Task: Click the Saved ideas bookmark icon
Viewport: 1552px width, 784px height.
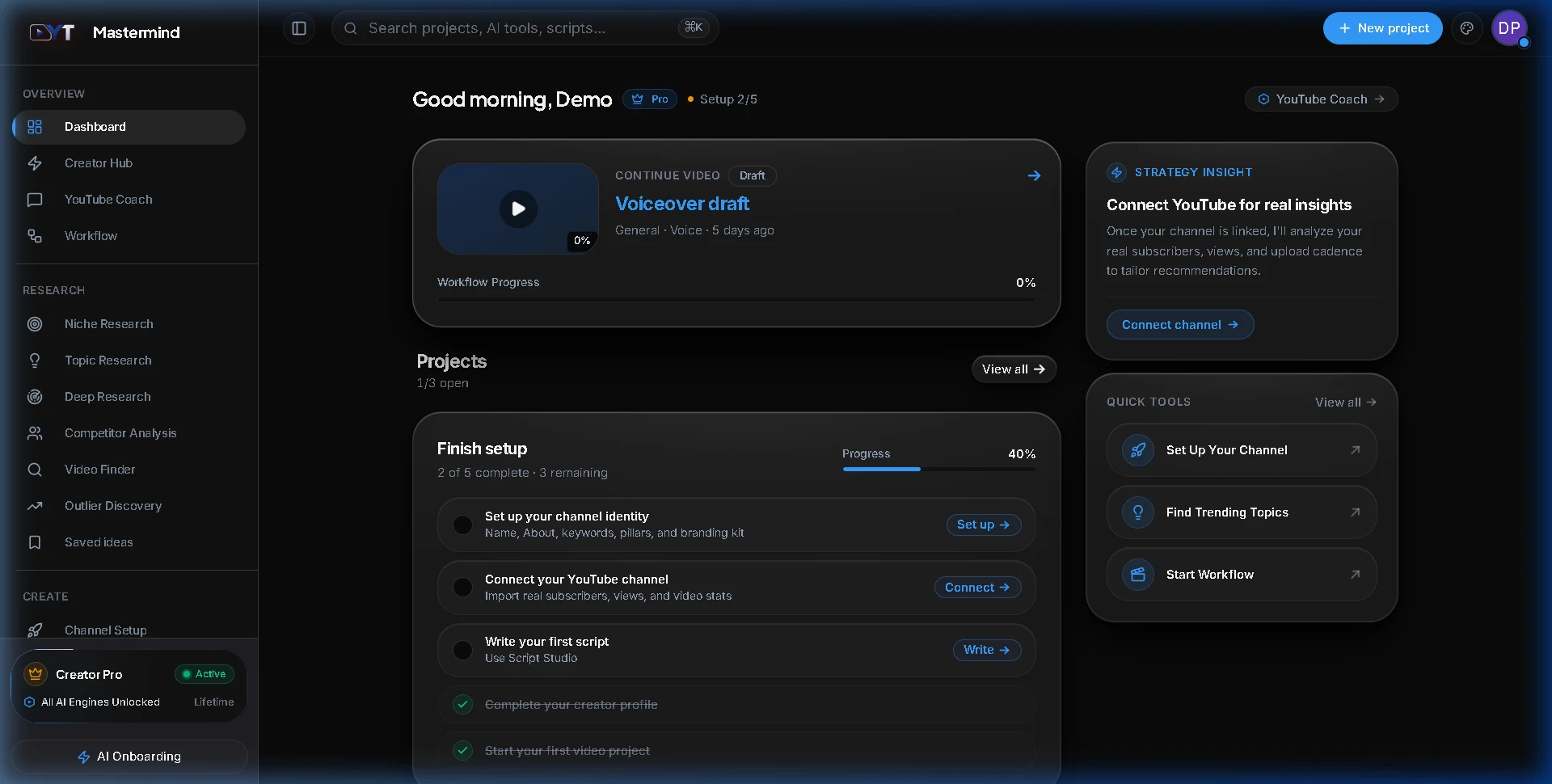Action: tap(35, 542)
